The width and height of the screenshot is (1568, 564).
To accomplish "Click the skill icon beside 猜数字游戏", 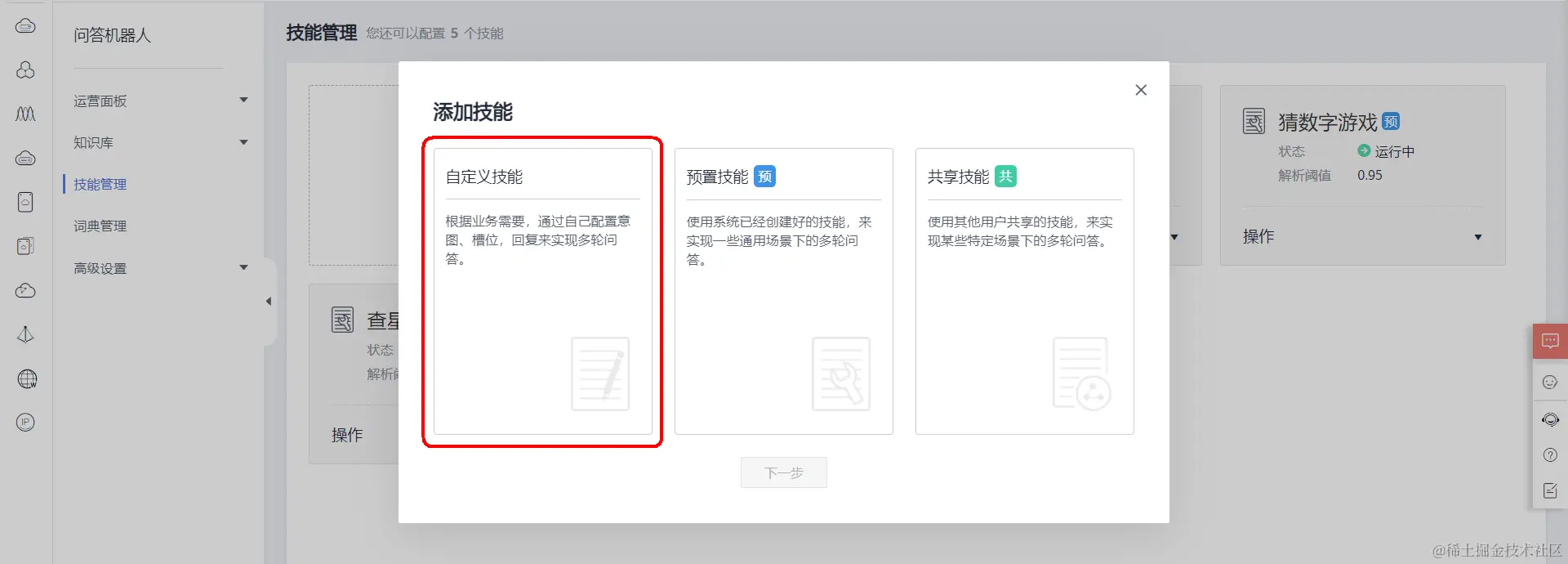I will pyautogui.click(x=1254, y=121).
